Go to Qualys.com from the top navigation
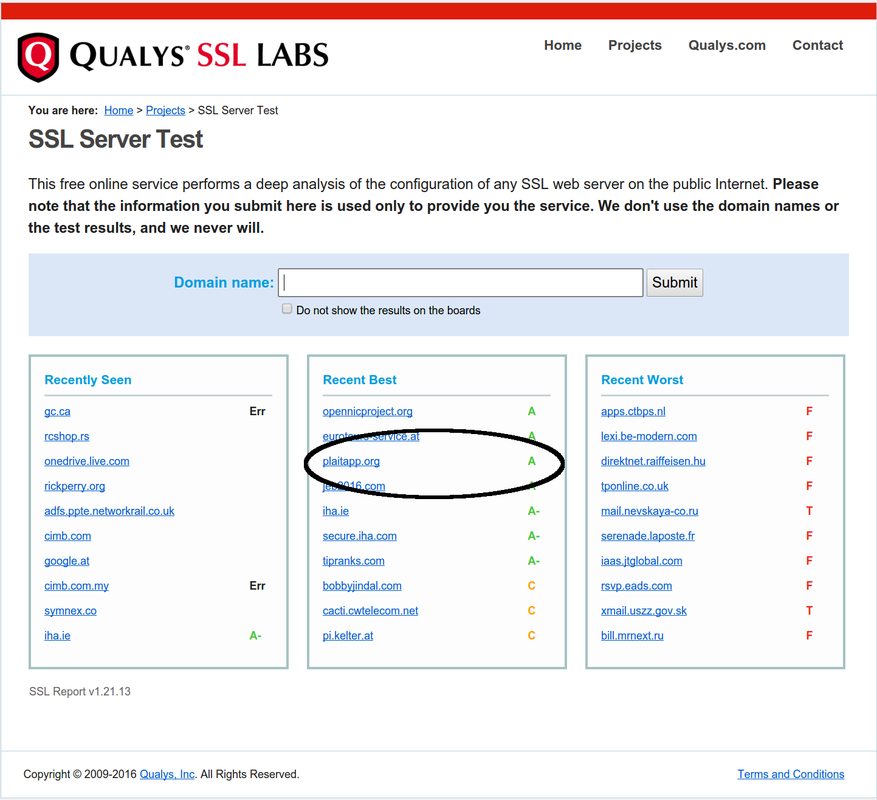Viewport: 877px width, 800px height. pyautogui.click(x=727, y=45)
